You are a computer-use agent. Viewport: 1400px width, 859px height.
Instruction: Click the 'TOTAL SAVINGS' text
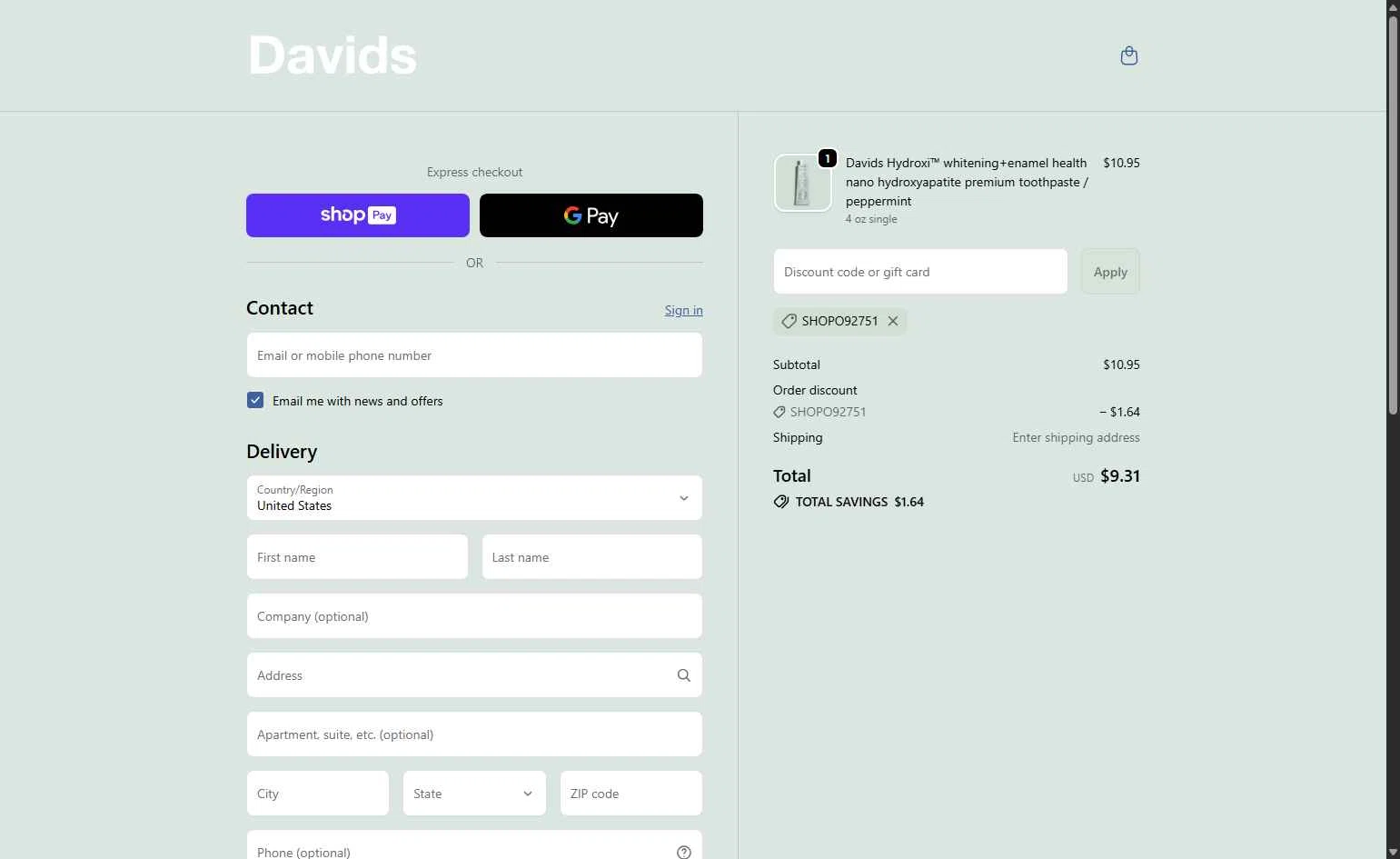[841, 502]
